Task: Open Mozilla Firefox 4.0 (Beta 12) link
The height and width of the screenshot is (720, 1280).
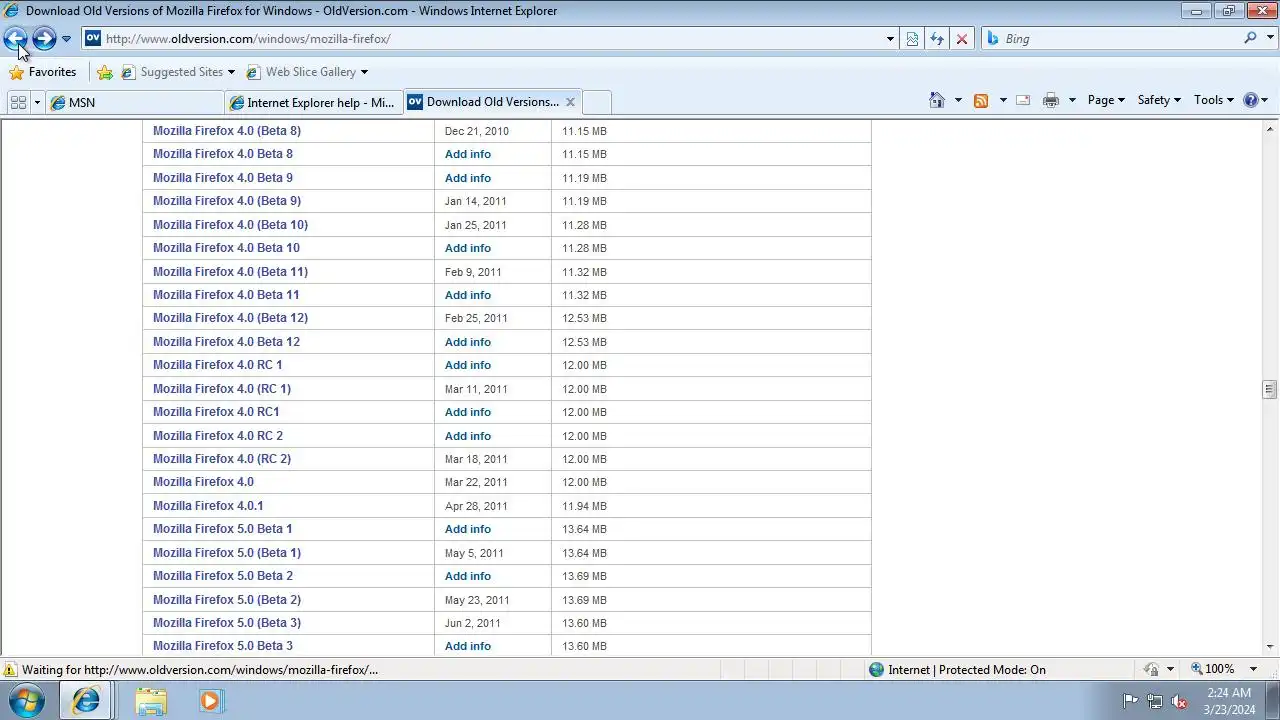Action: (230, 318)
